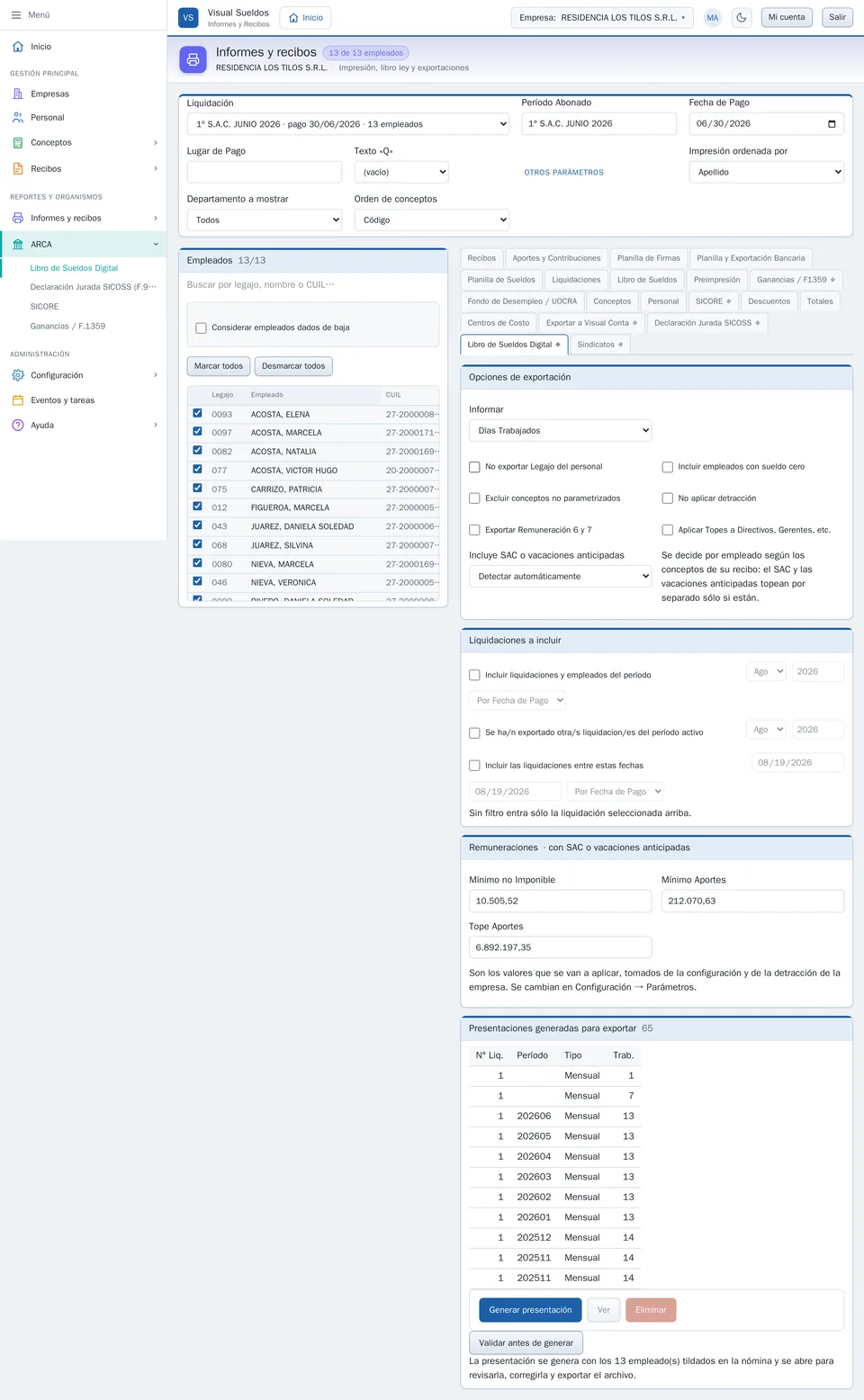
Task: Open the Orden de conceptos dropdown
Action: 432,220
